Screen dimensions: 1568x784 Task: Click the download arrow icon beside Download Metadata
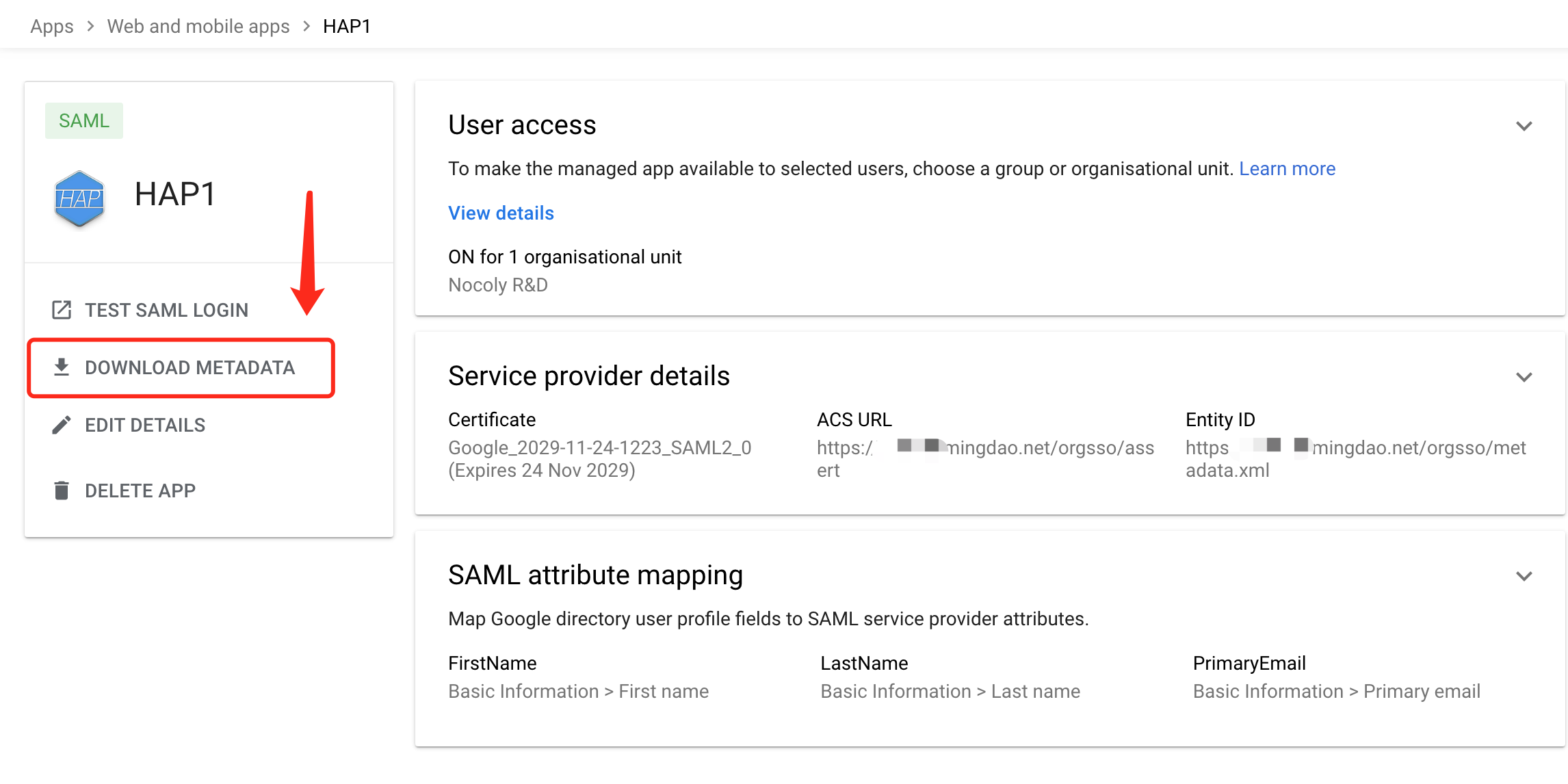(x=62, y=367)
